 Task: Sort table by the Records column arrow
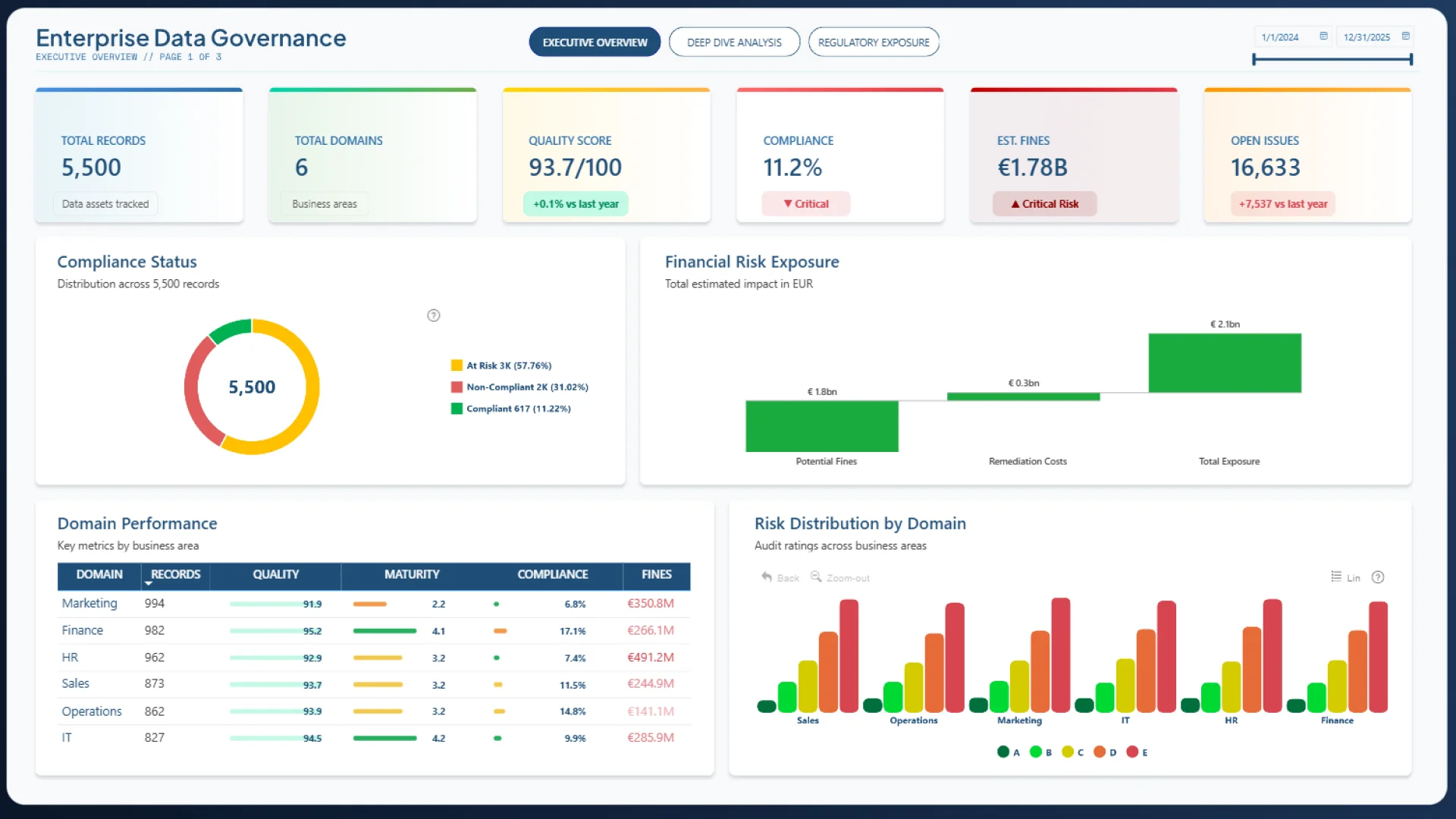149,584
